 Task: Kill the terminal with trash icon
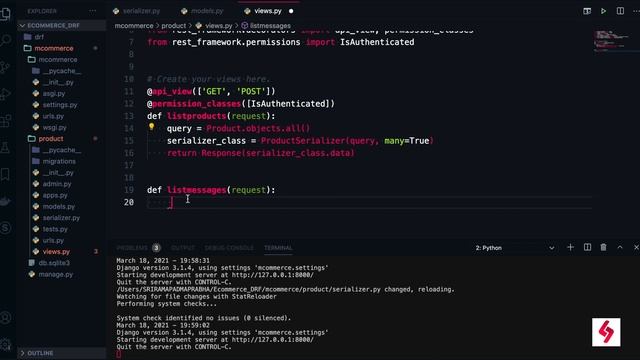(x=603, y=247)
